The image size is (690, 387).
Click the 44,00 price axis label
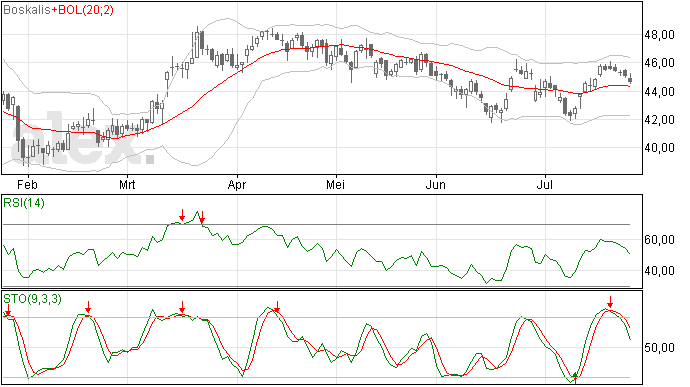pyautogui.click(x=659, y=92)
